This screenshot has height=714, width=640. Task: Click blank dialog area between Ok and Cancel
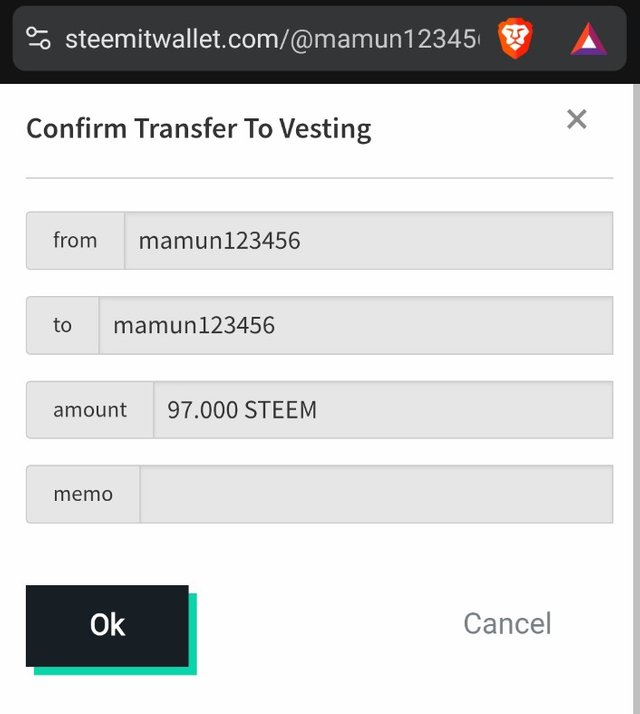320,624
